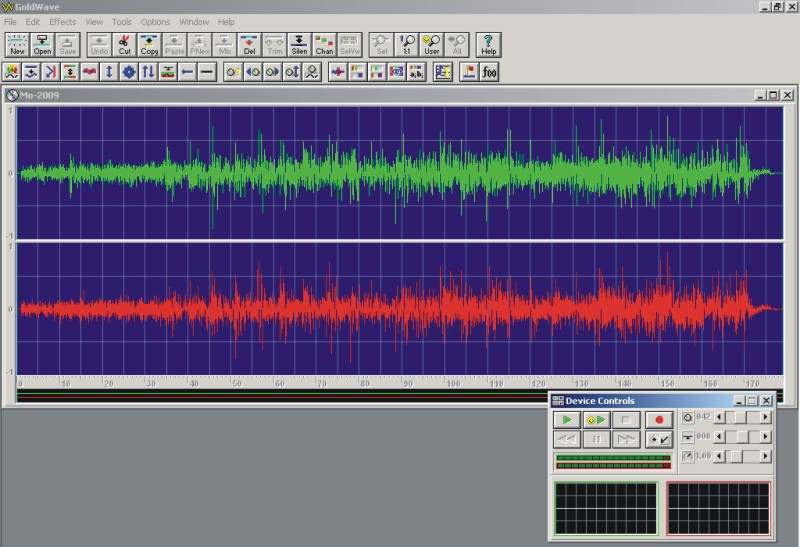Click the red record button
Screen dimensions: 800x547
click(659, 420)
